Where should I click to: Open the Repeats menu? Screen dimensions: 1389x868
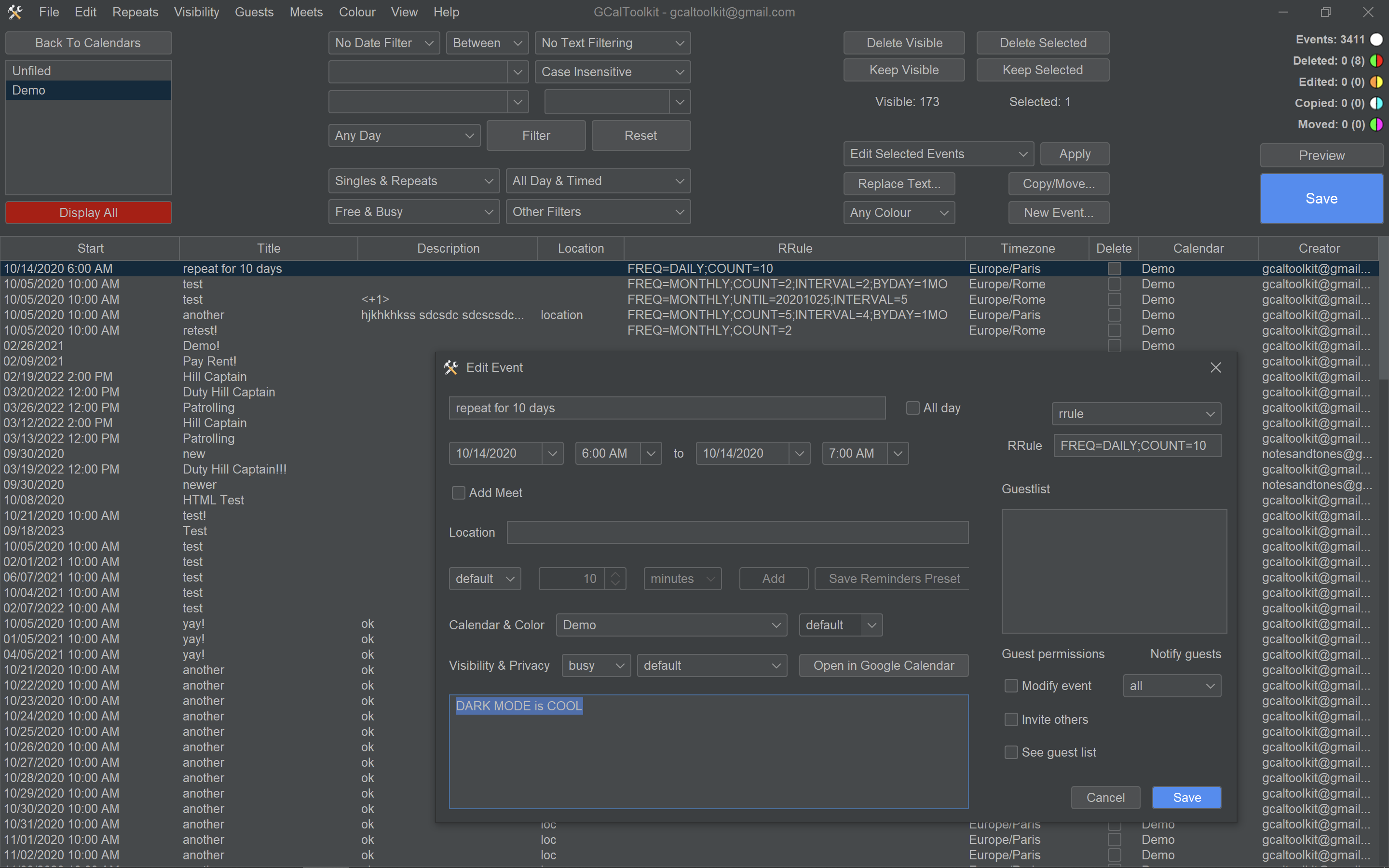point(135,12)
